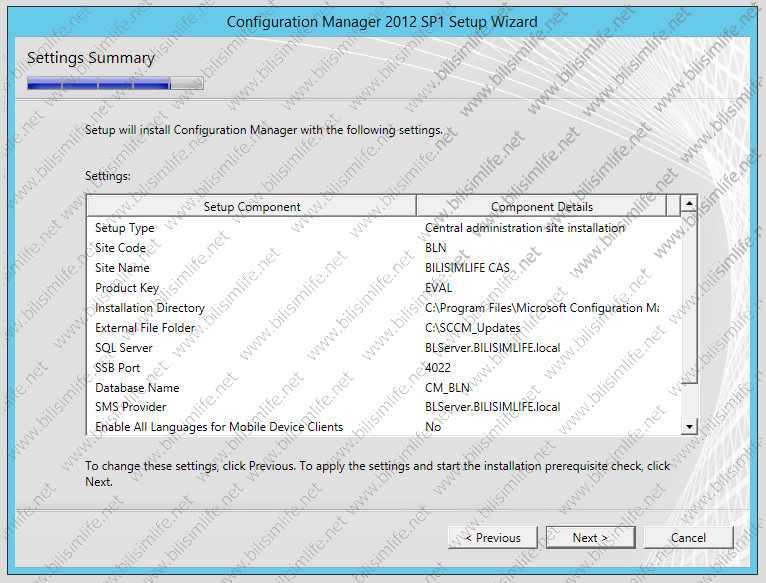Click the settings list scroll down arrow
Image resolution: width=766 pixels, height=583 pixels.
[x=689, y=427]
